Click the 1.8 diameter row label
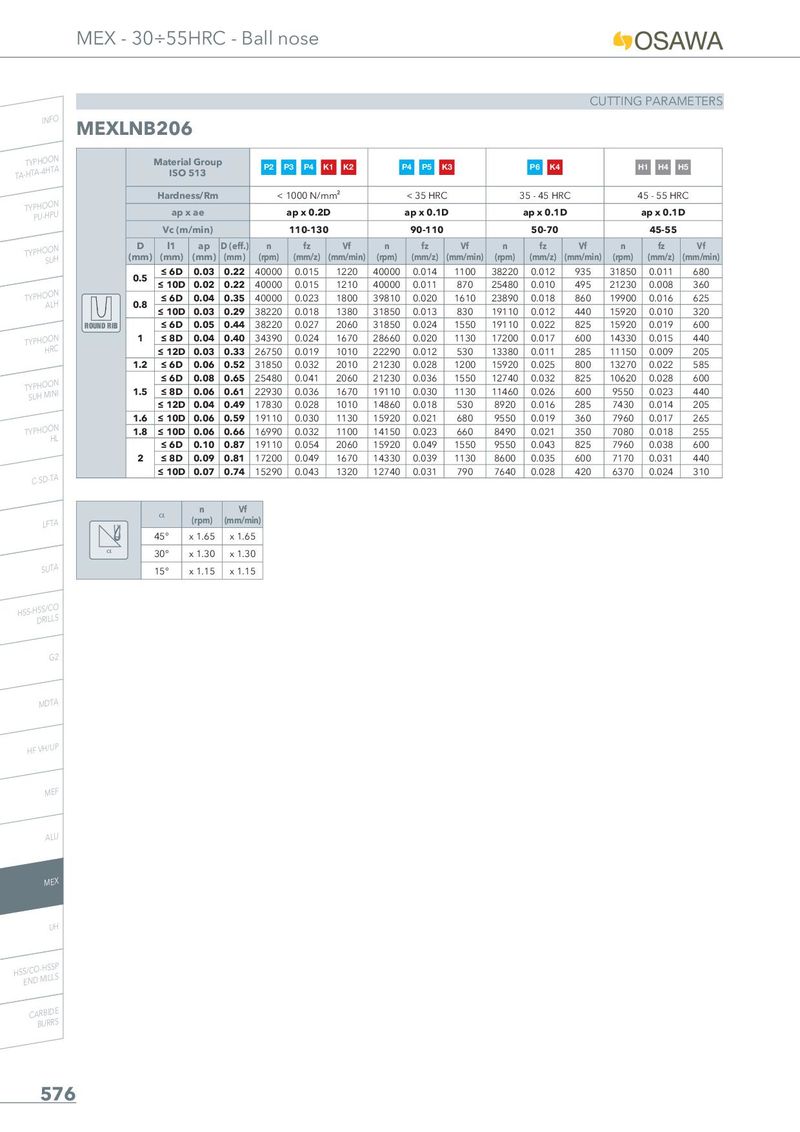Image resolution: width=800 pixels, height=1132 pixels. click(140, 432)
